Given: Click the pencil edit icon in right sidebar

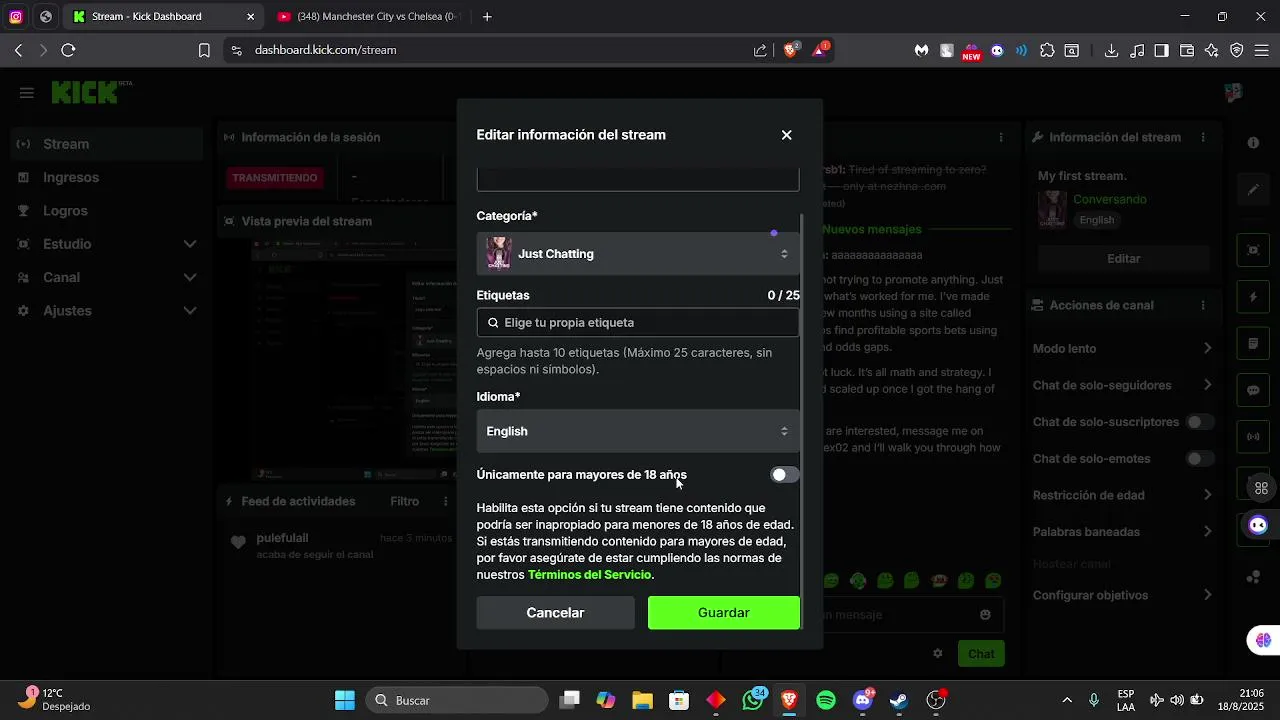Looking at the screenshot, I should click(1253, 189).
